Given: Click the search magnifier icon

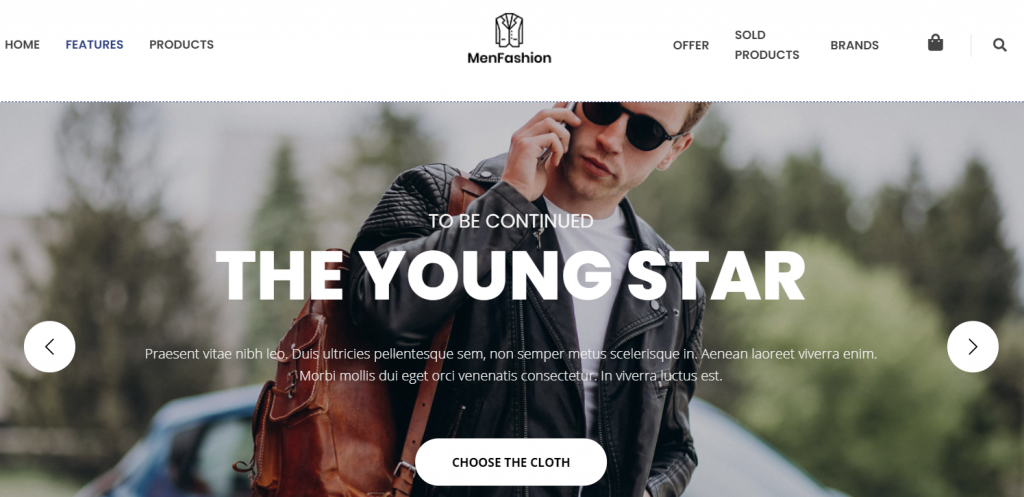Looking at the screenshot, I should [1000, 45].
